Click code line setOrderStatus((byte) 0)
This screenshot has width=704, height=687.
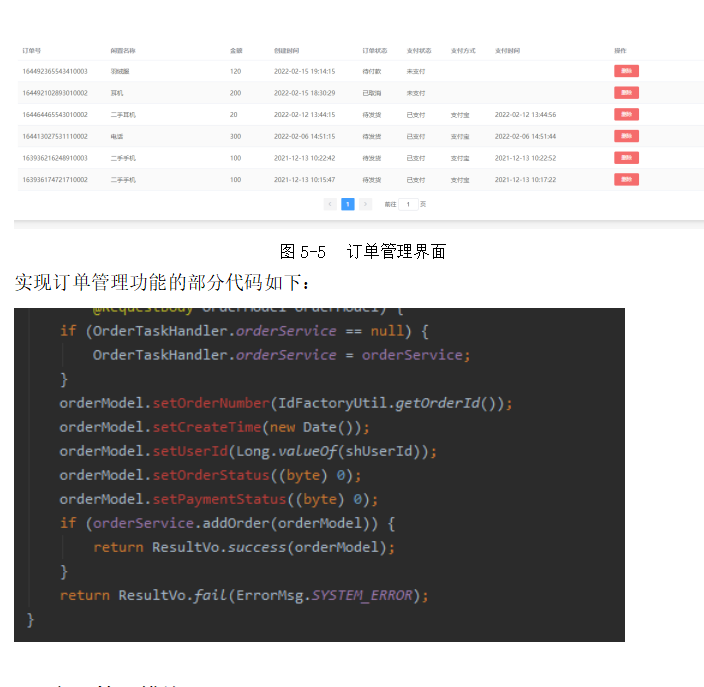[210, 475]
